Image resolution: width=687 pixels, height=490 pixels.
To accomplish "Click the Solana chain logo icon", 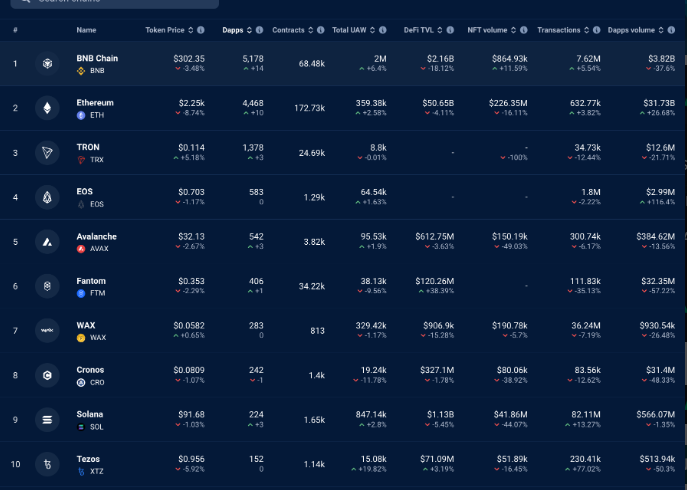I will coord(47,419).
